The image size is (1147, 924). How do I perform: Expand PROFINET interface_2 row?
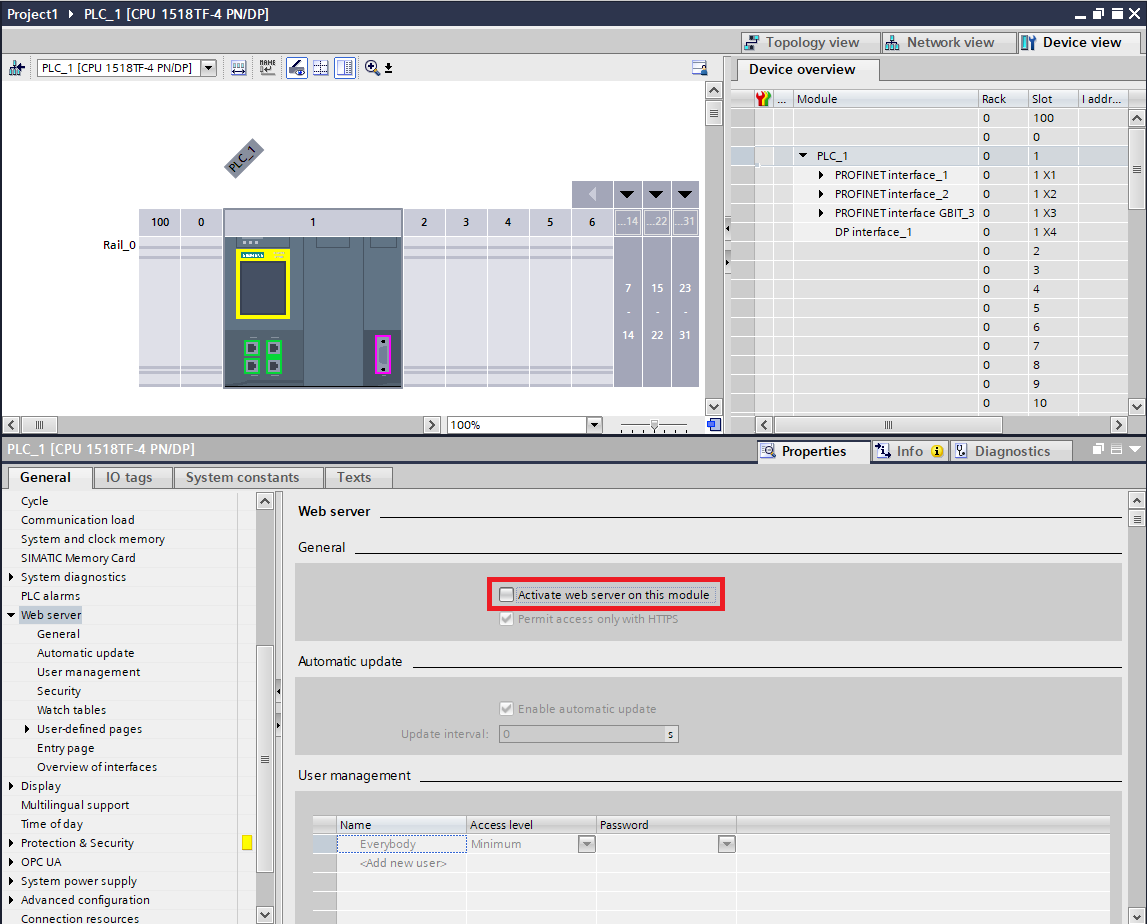point(821,194)
